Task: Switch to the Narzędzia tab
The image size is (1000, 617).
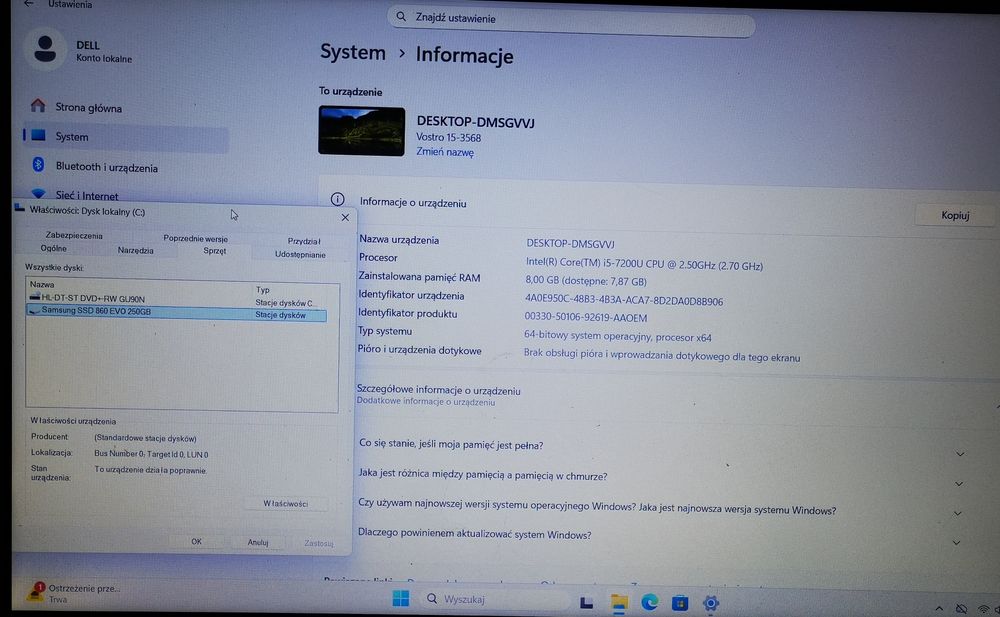Action: [x=135, y=250]
